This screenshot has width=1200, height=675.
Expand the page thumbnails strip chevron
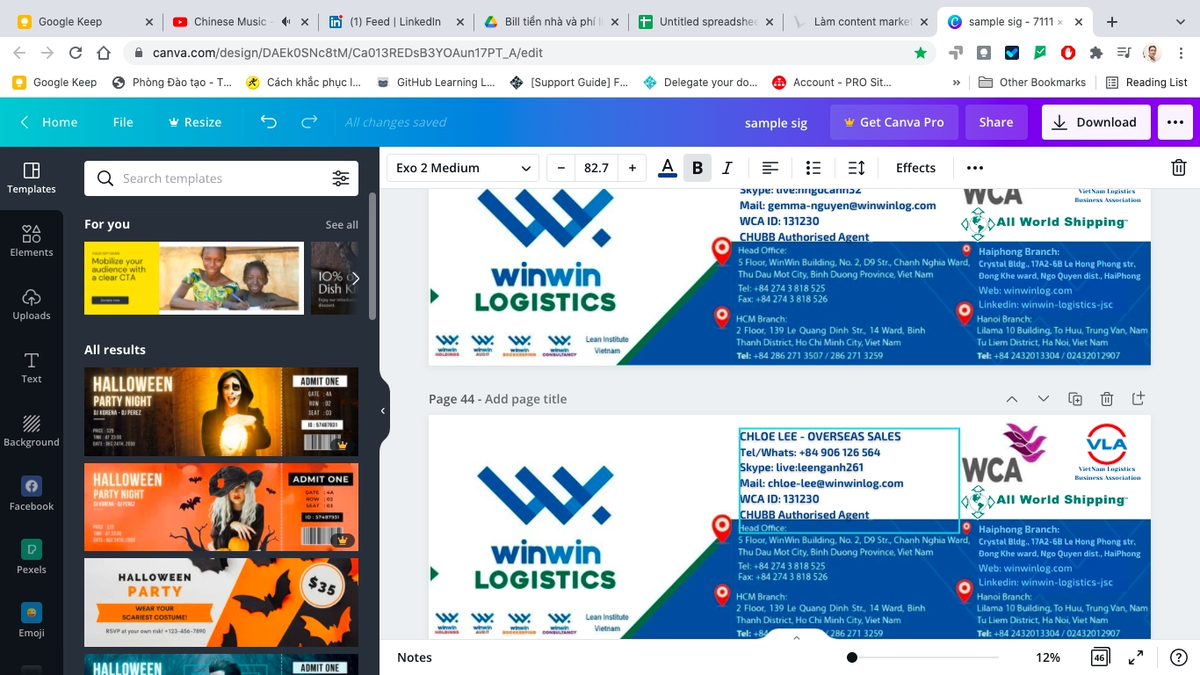coord(796,637)
